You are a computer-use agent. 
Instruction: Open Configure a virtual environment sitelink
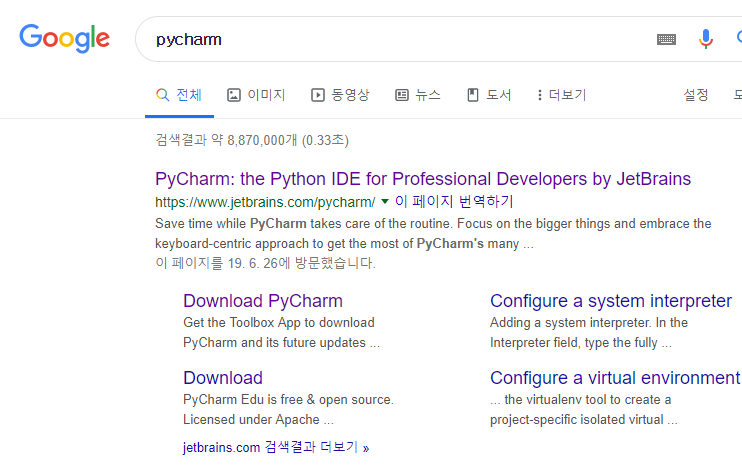click(615, 378)
